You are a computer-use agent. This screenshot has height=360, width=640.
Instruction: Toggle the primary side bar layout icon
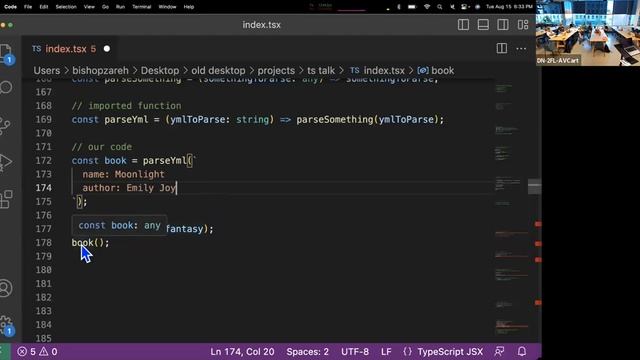coord(463,25)
